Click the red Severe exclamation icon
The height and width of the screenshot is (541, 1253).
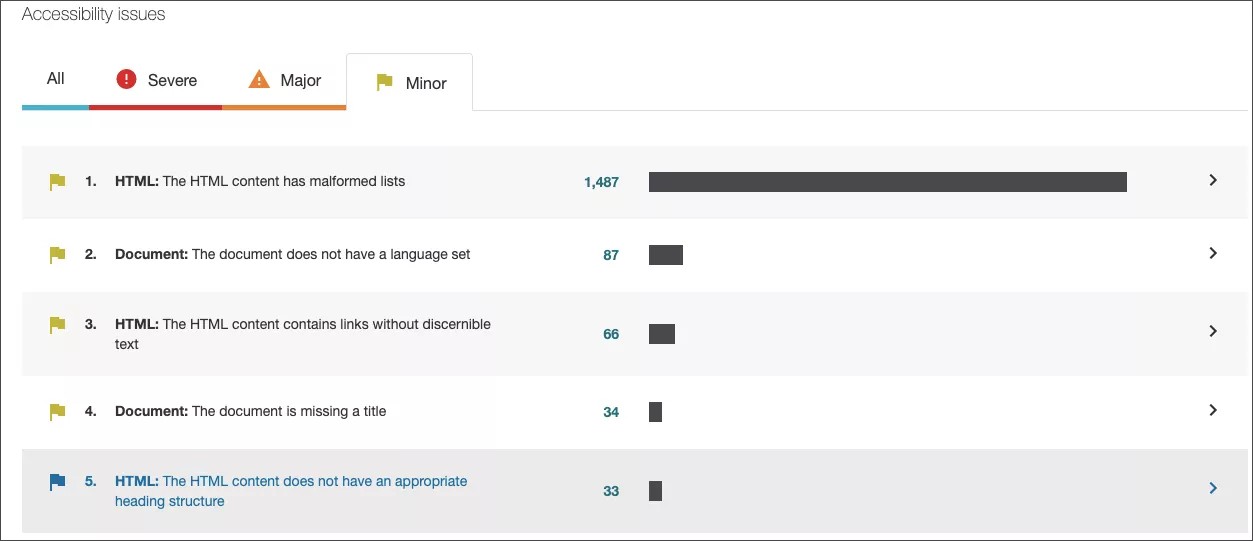coord(126,80)
